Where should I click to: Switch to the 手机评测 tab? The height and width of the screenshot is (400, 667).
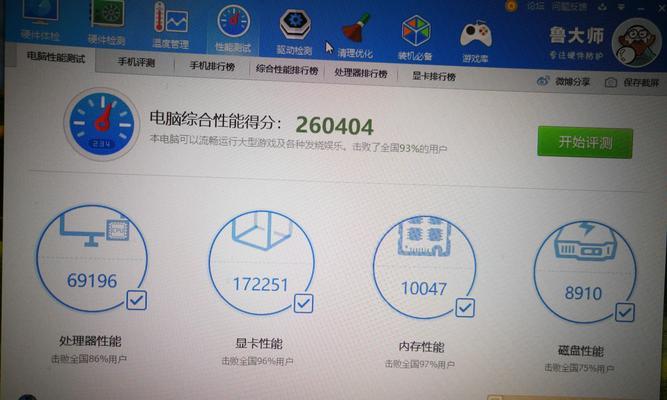point(136,62)
